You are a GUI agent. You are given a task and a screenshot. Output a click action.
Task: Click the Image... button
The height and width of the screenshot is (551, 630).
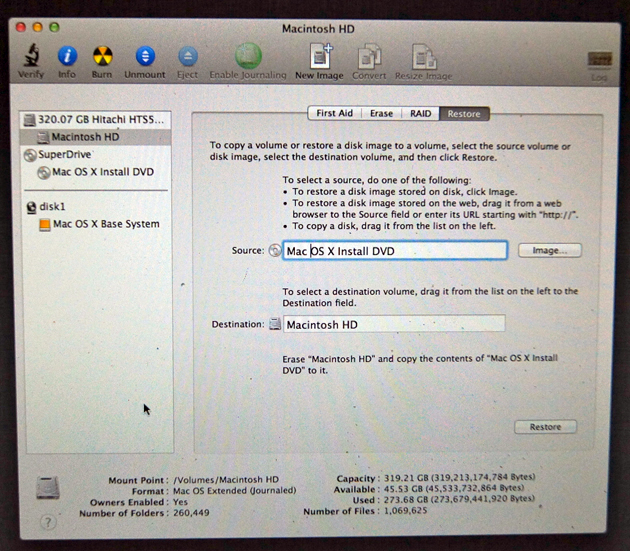(550, 250)
